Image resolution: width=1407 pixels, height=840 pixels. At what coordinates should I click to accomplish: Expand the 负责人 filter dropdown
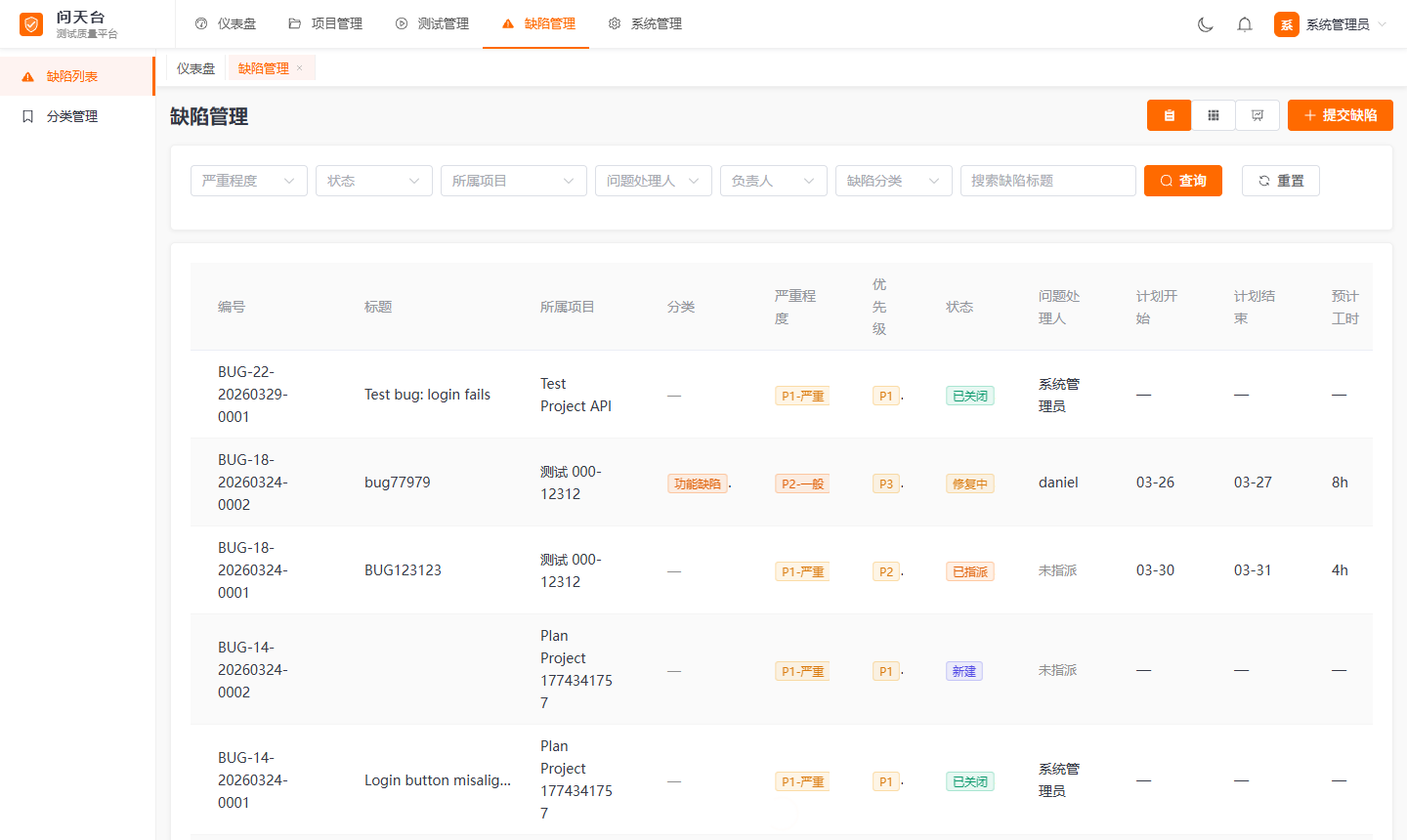(774, 181)
